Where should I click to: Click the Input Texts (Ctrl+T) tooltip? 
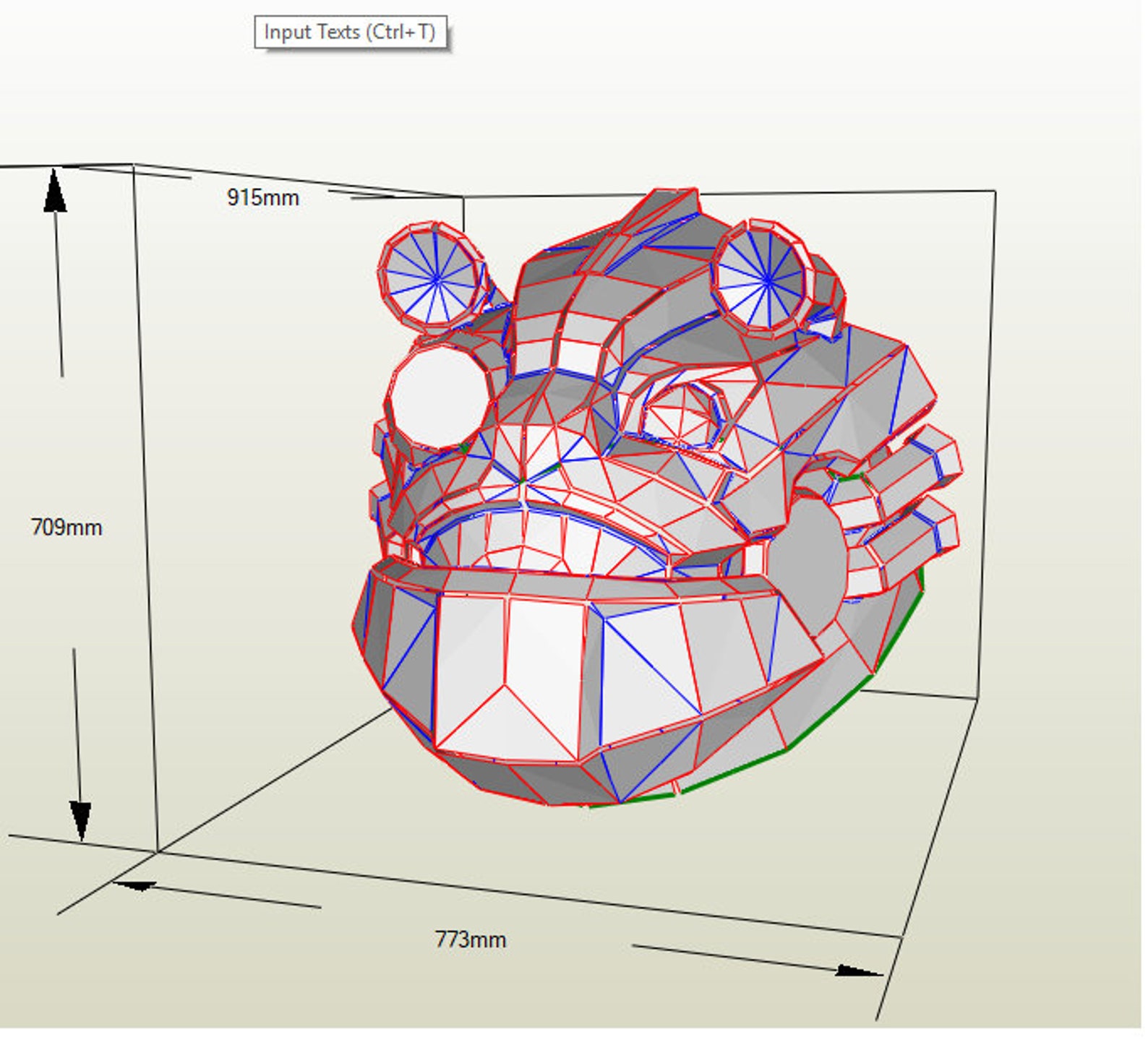[x=350, y=33]
